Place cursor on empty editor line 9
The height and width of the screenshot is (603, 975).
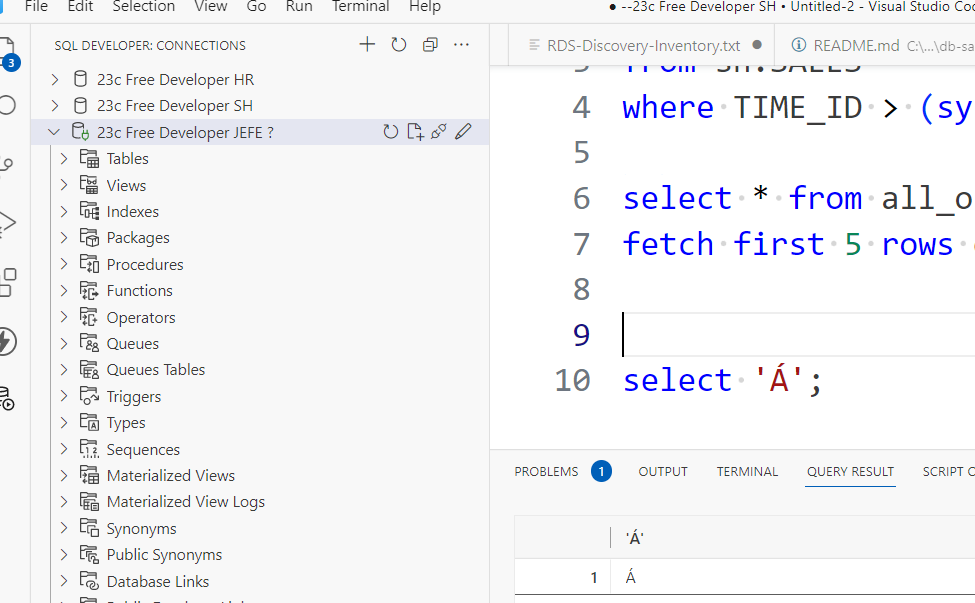[x=750, y=335]
